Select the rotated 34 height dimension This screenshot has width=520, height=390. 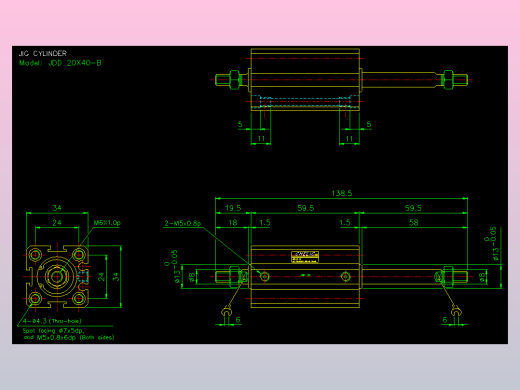coord(116,277)
